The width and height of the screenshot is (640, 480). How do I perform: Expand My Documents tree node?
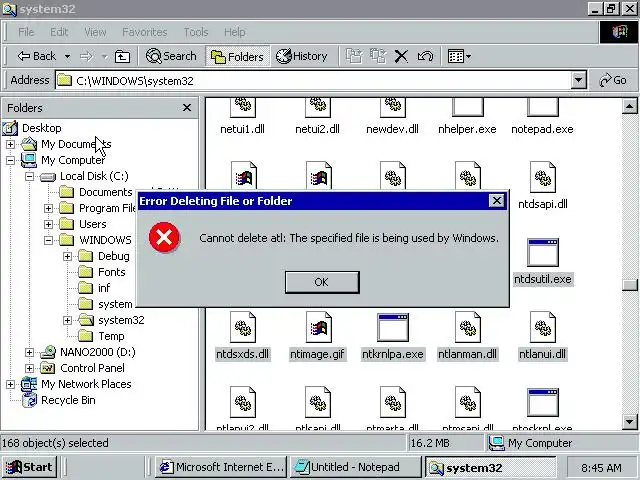pos(11,144)
